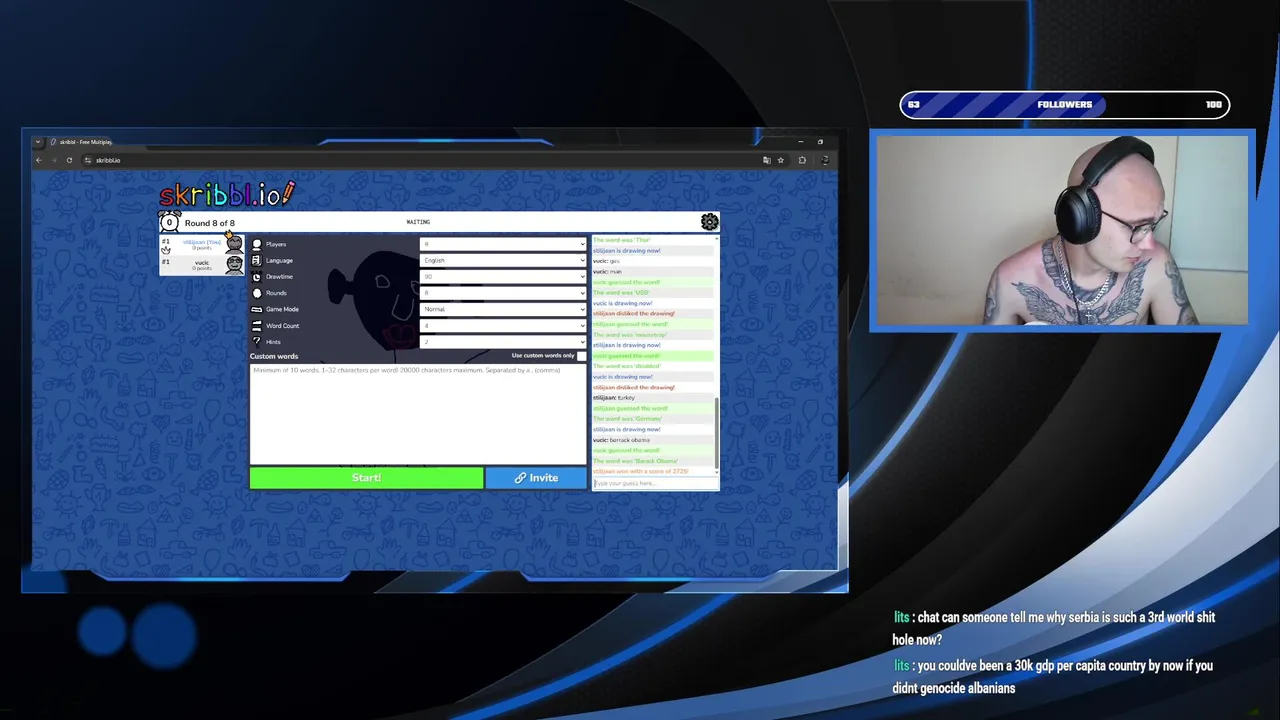Click the site info icon in address bar
Image resolution: width=1280 pixels, height=720 pixels.
click(x=88, y=160)
